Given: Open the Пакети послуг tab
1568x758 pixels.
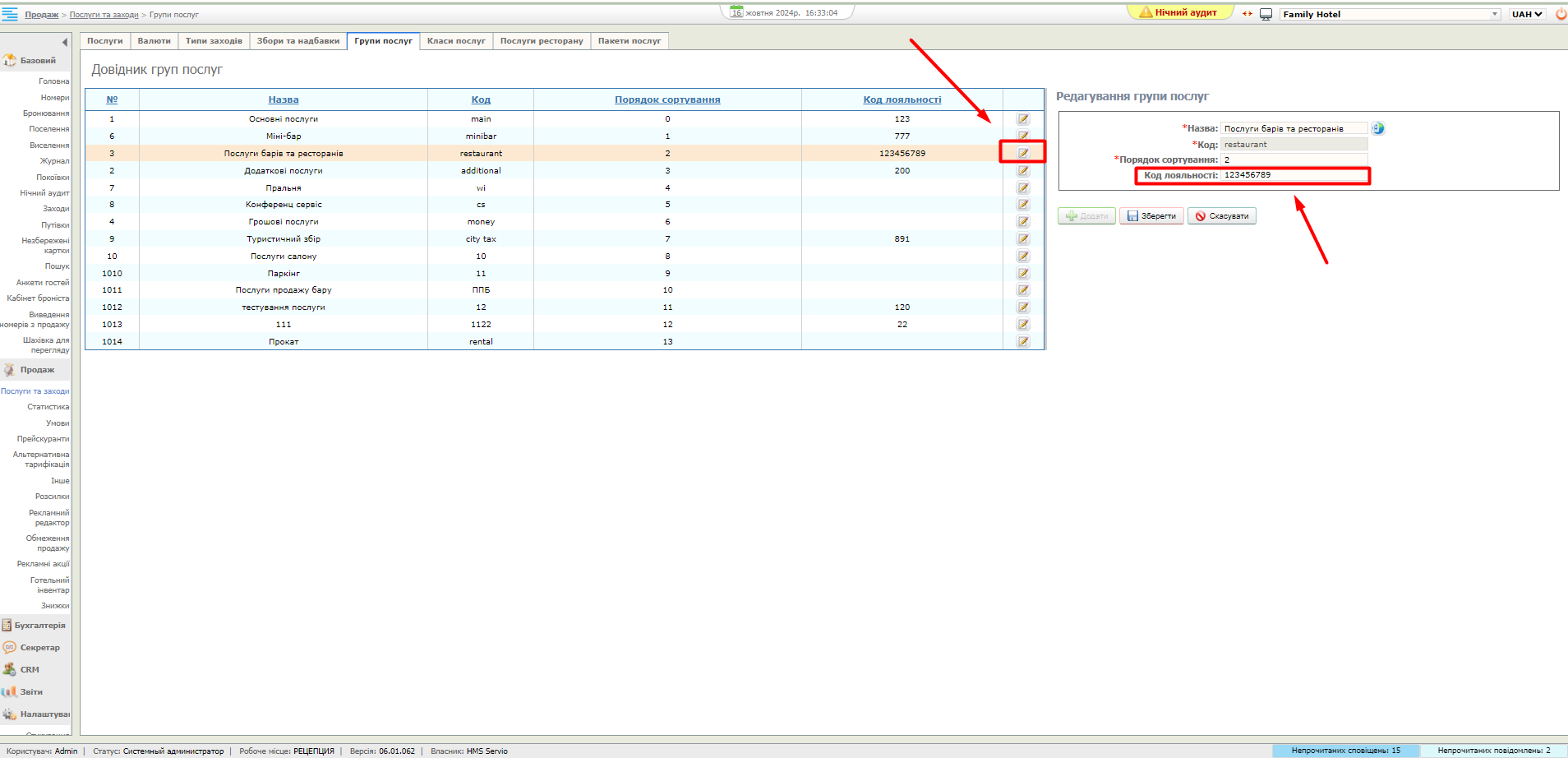Looking at the screenshot, I should 629,41.
